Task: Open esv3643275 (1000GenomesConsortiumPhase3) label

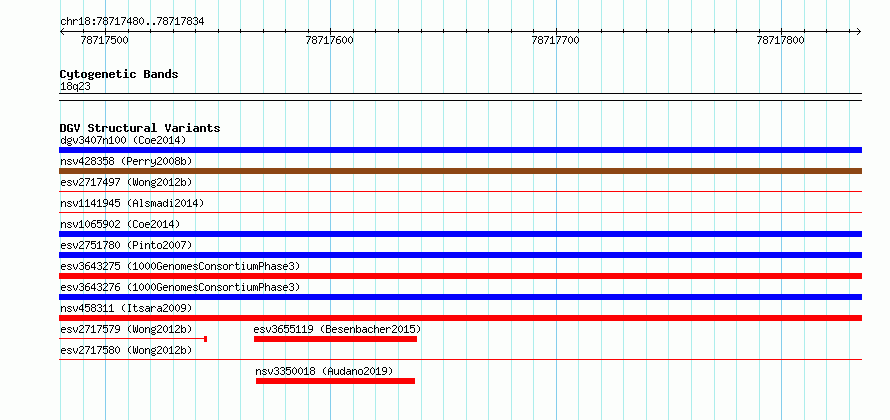Action: (180, 266)
